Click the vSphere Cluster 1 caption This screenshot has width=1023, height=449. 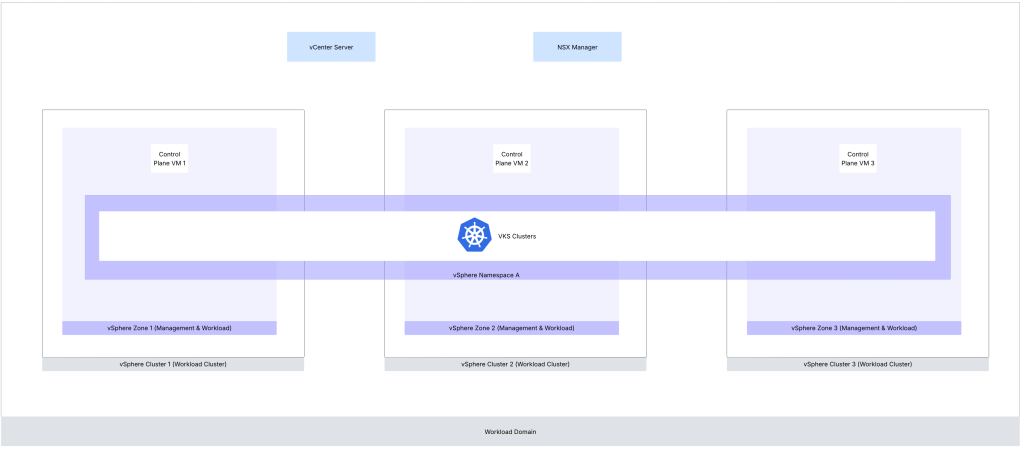coord(173,364)
